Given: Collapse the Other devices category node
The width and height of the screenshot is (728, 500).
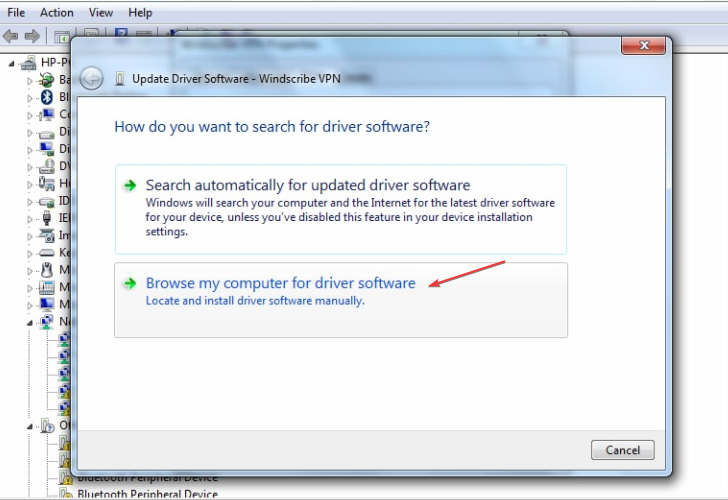Looking at the screenshot, I should click(30, 426).
